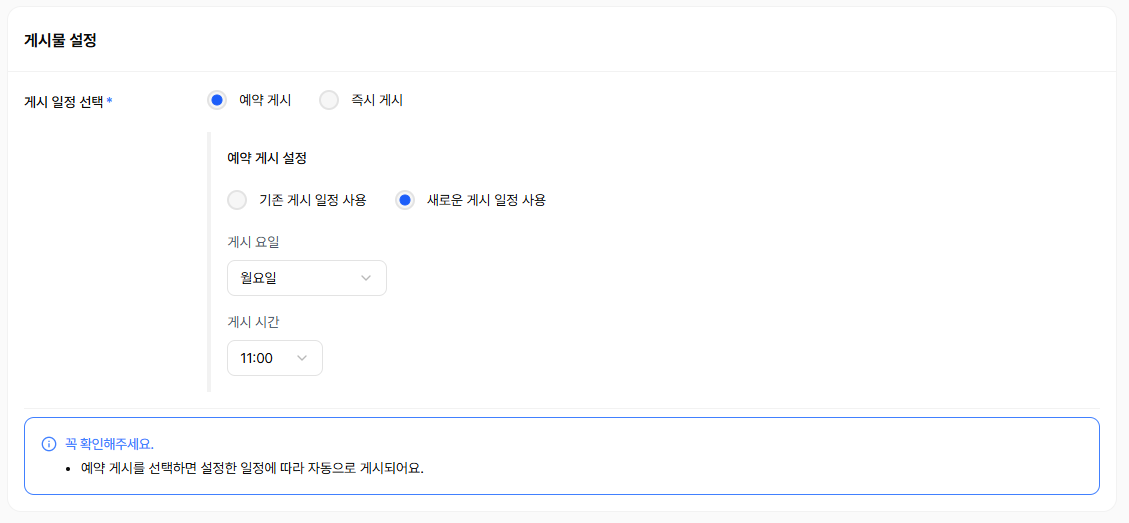Click the 새로운 게시 일정 사용 label text
The image size is (1129, 523).
point(486,200)
